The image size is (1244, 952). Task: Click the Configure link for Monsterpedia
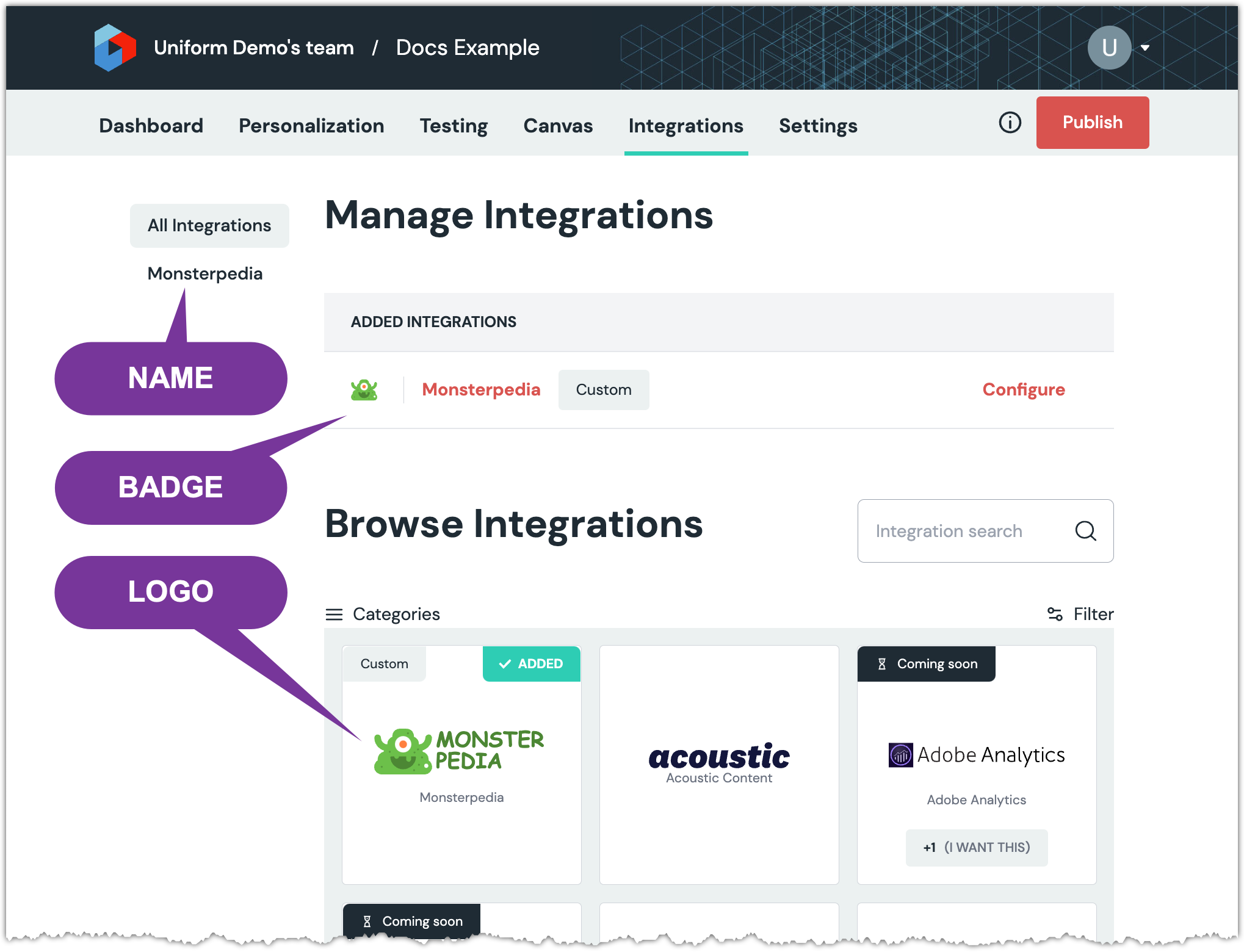[x=1023, y=389]
